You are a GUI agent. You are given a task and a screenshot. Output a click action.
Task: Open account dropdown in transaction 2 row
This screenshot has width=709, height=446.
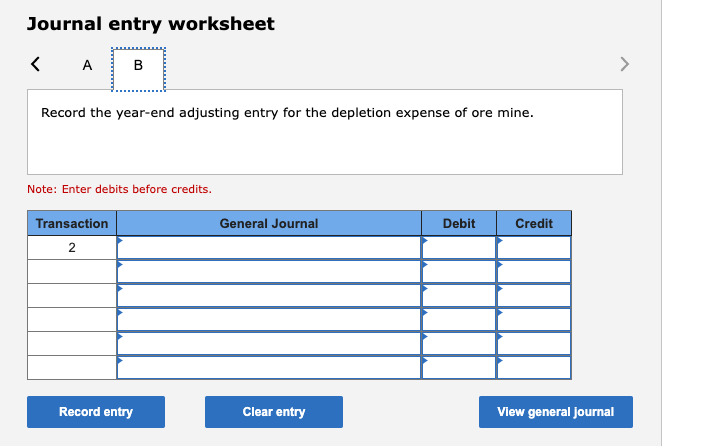click(269, 247)
